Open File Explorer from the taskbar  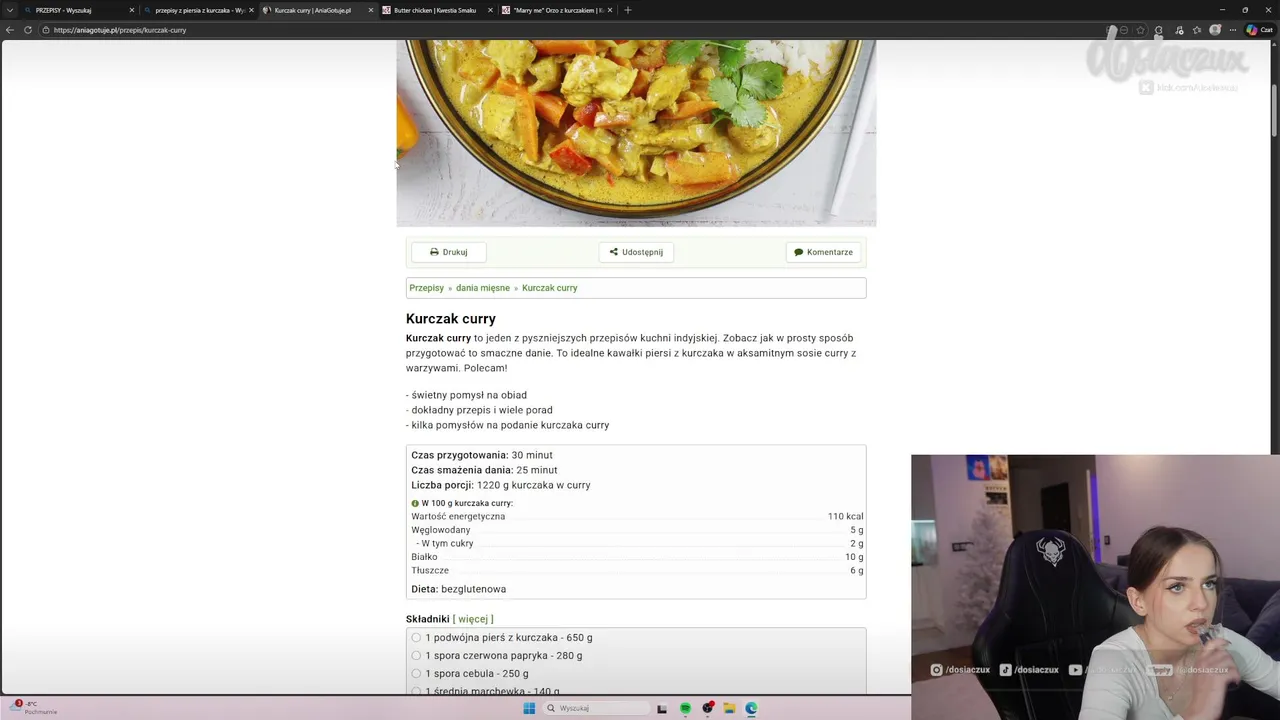[729, 708]
